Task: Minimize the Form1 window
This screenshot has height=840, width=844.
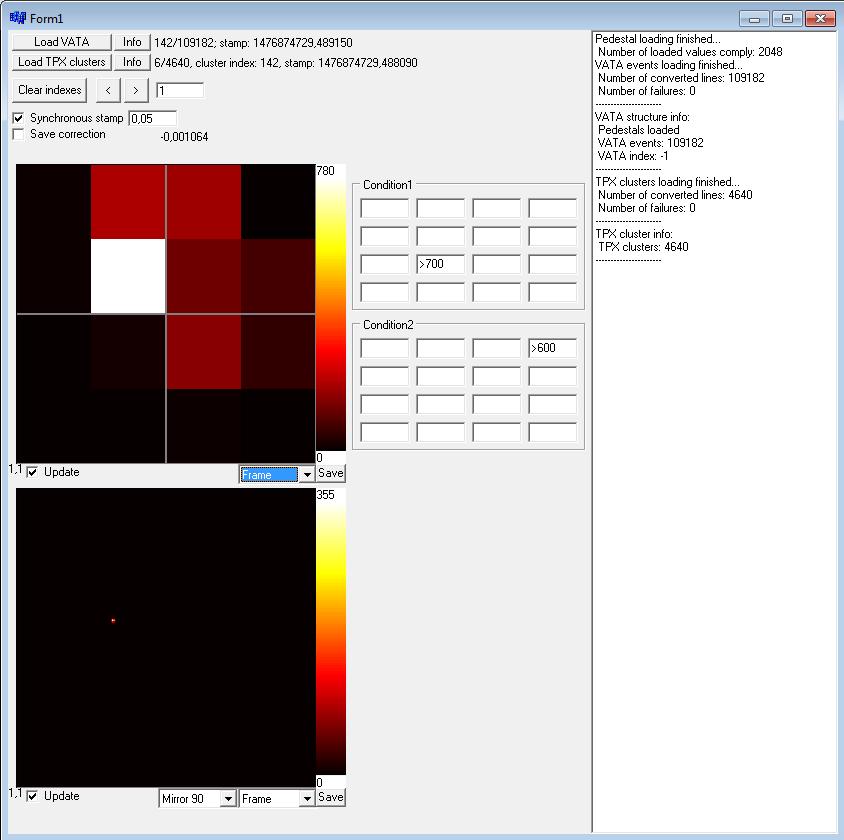Action: click(x=754, y=19)
